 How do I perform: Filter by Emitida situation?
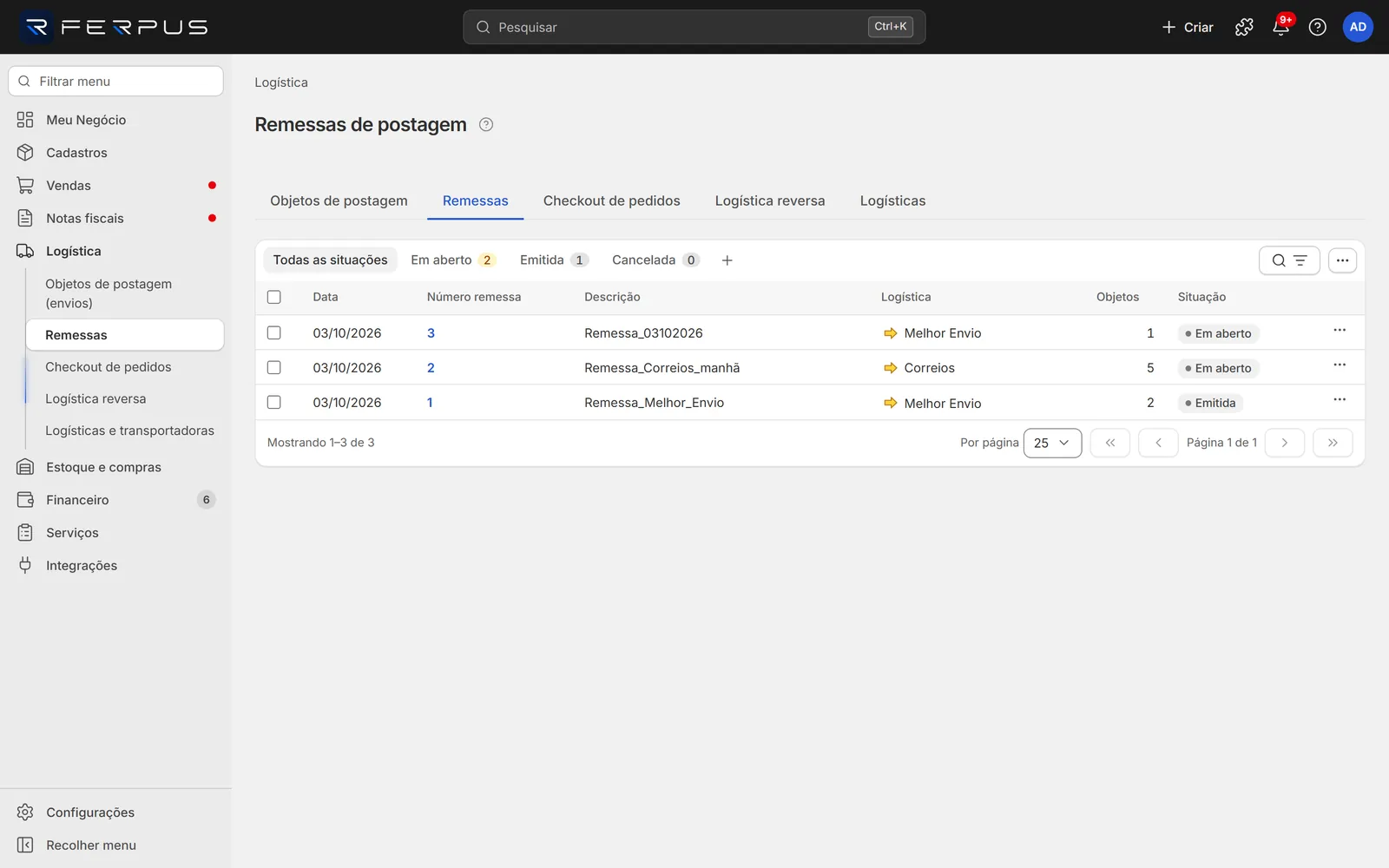[554, 260]
